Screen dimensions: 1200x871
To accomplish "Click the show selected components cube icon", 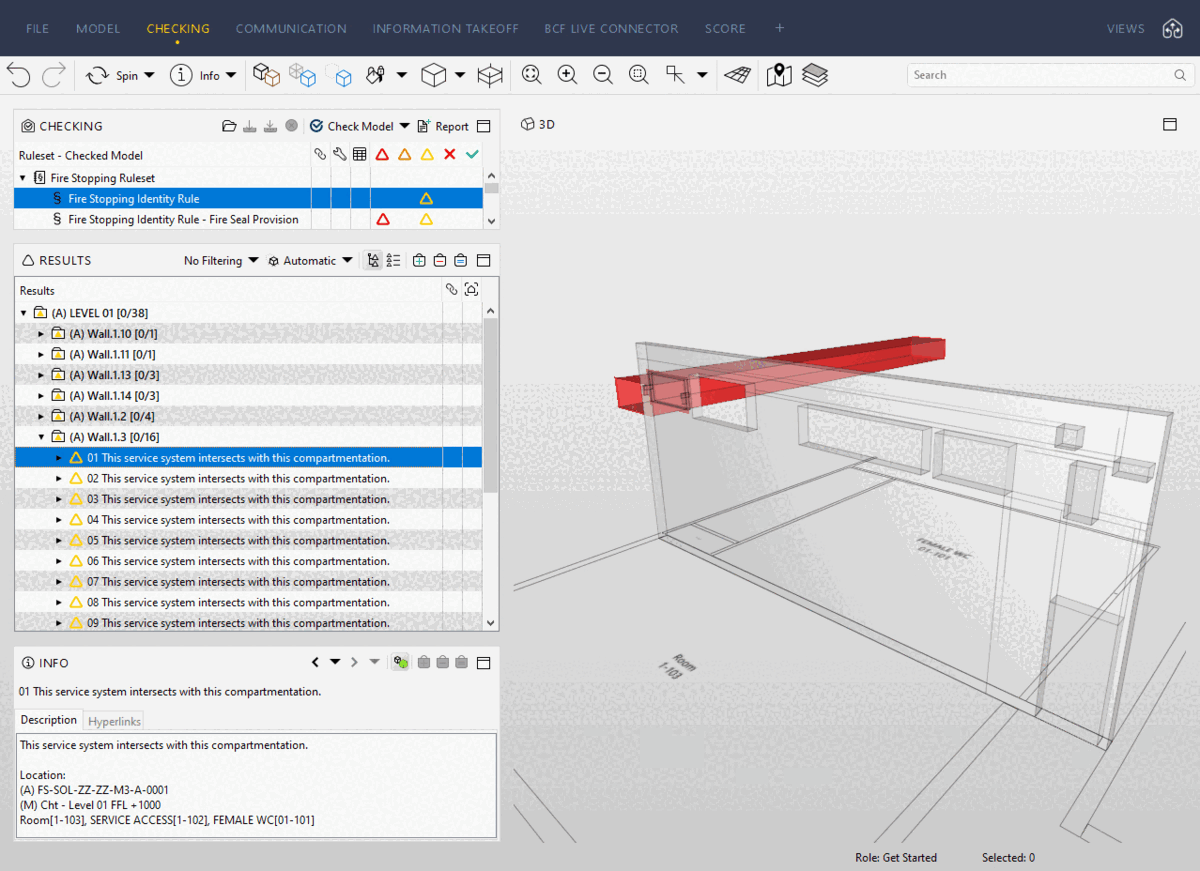I will 266,75.
